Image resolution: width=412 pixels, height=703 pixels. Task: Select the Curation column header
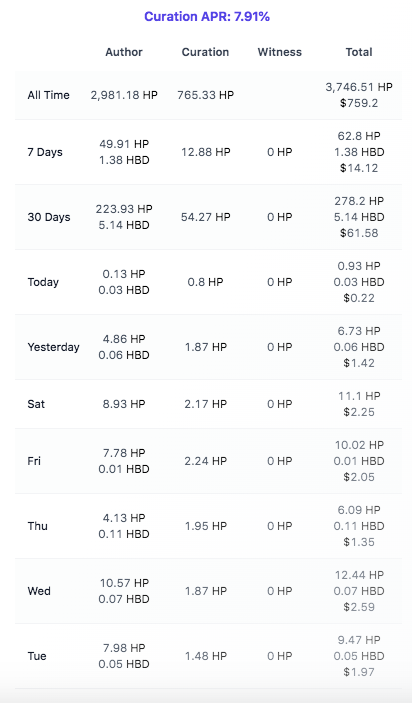click(205, 52)
